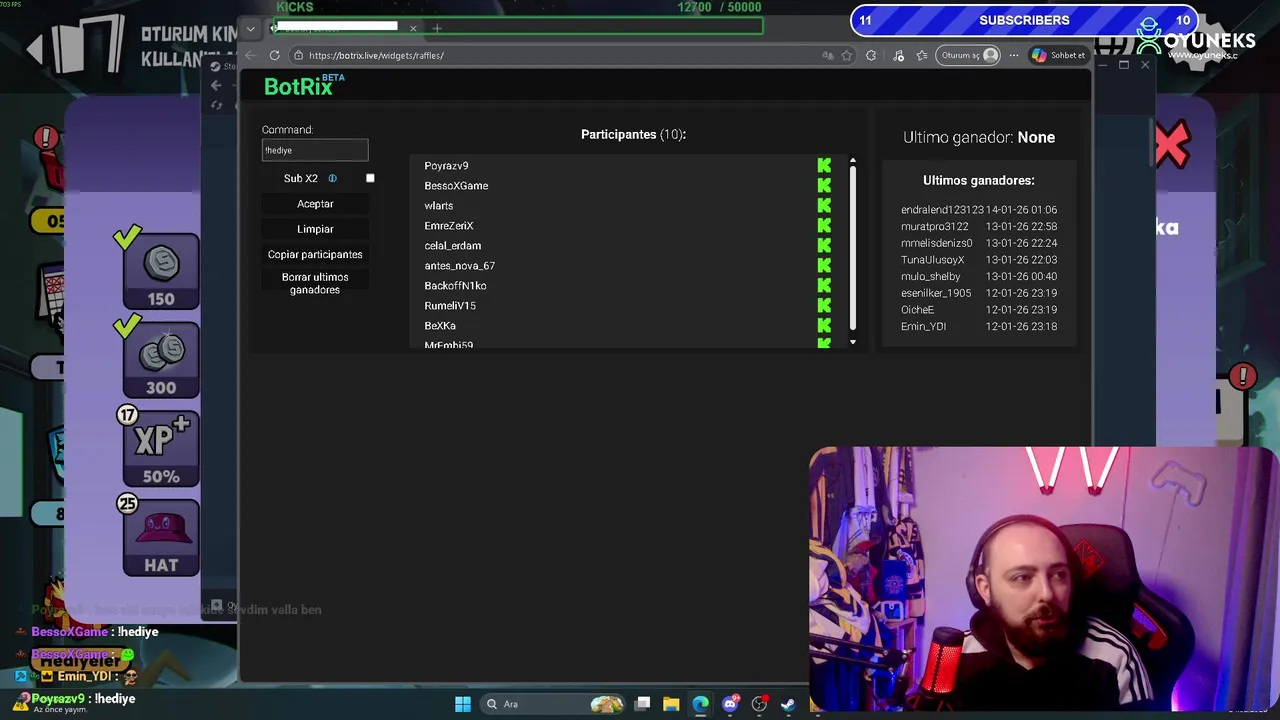Select participant EmreZeriX
Image resolution: width=1280 pixels, height=720 pixels.
(x=449, y=226)
